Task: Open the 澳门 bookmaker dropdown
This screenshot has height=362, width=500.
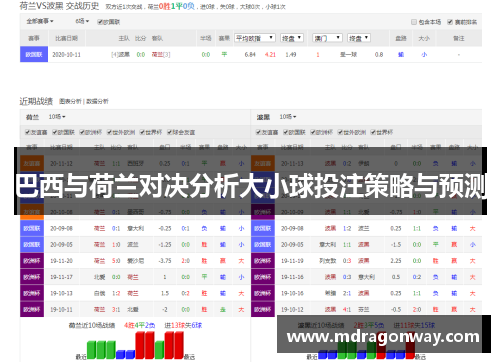Action: (327, 38)
